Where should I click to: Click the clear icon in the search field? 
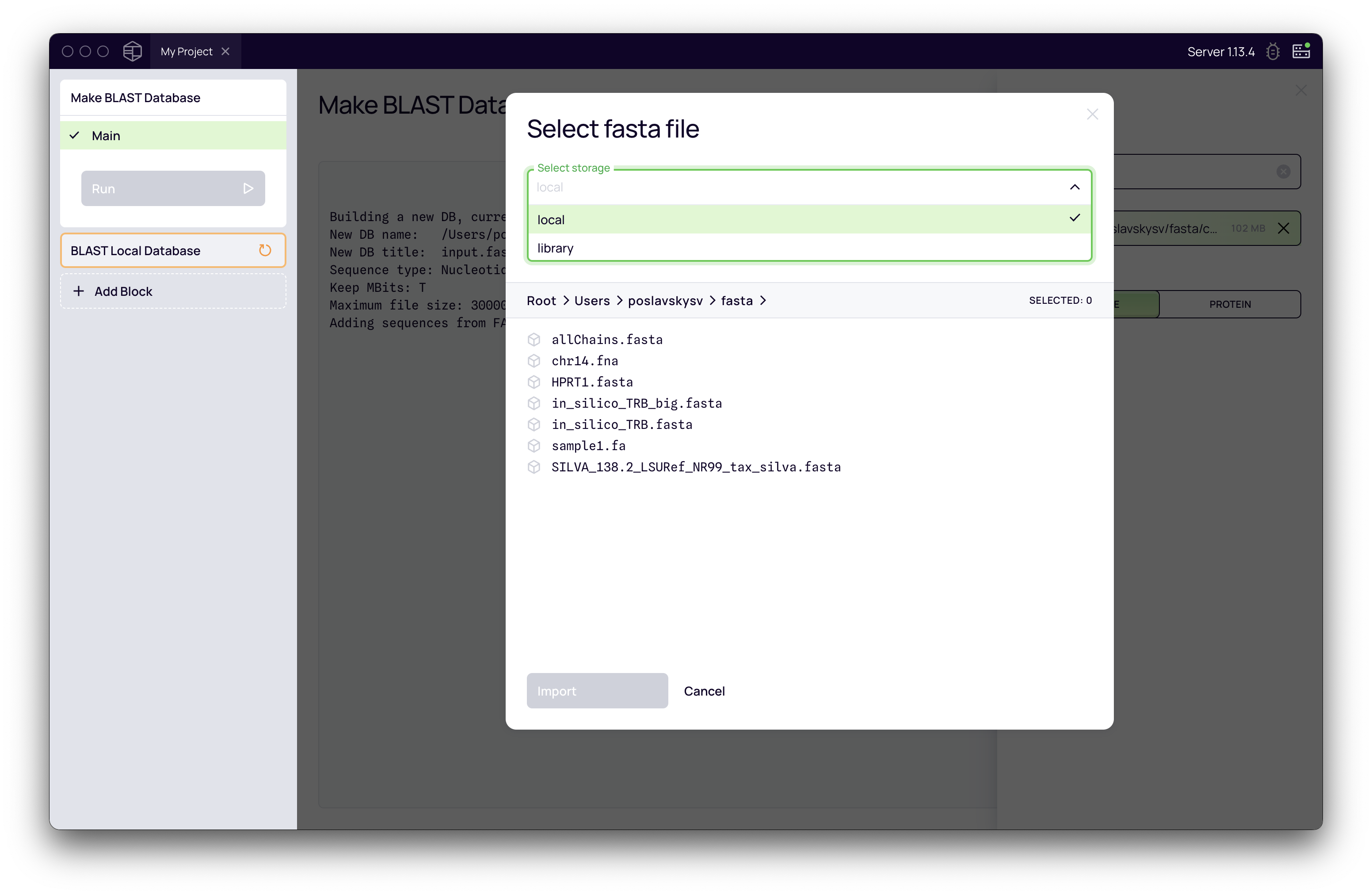point(1283,171)
